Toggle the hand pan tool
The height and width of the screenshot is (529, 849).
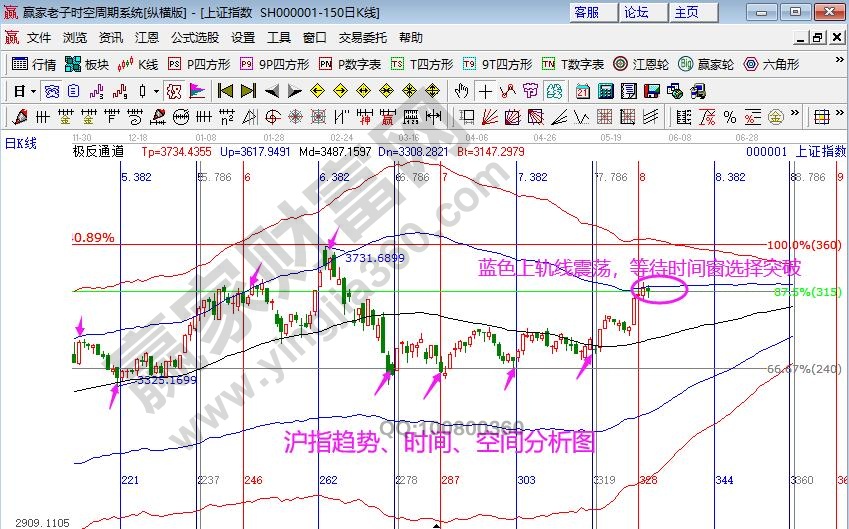tap(461, 91)
